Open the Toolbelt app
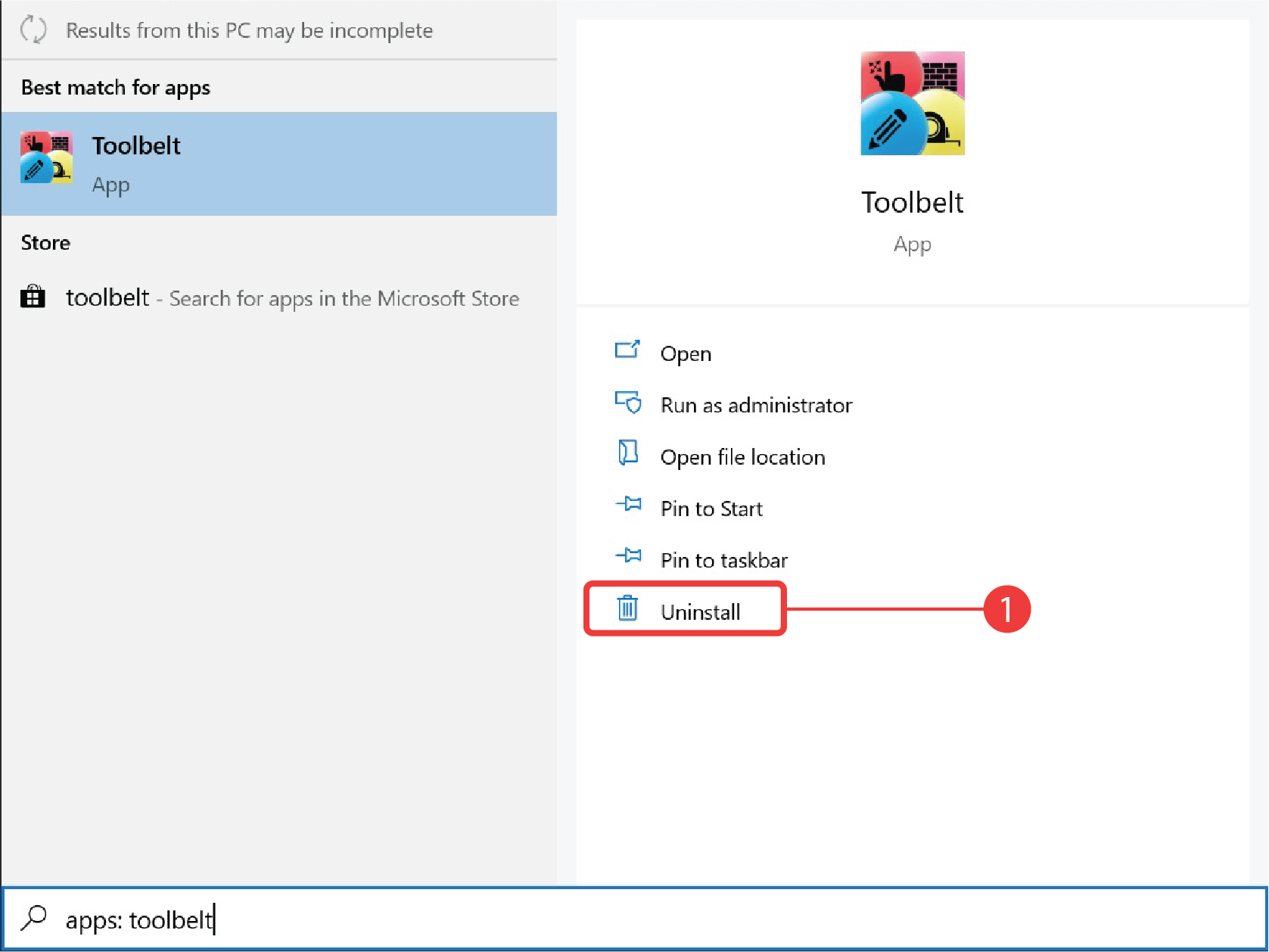This screenshot has width=1269, height=952. pos(685,353)
